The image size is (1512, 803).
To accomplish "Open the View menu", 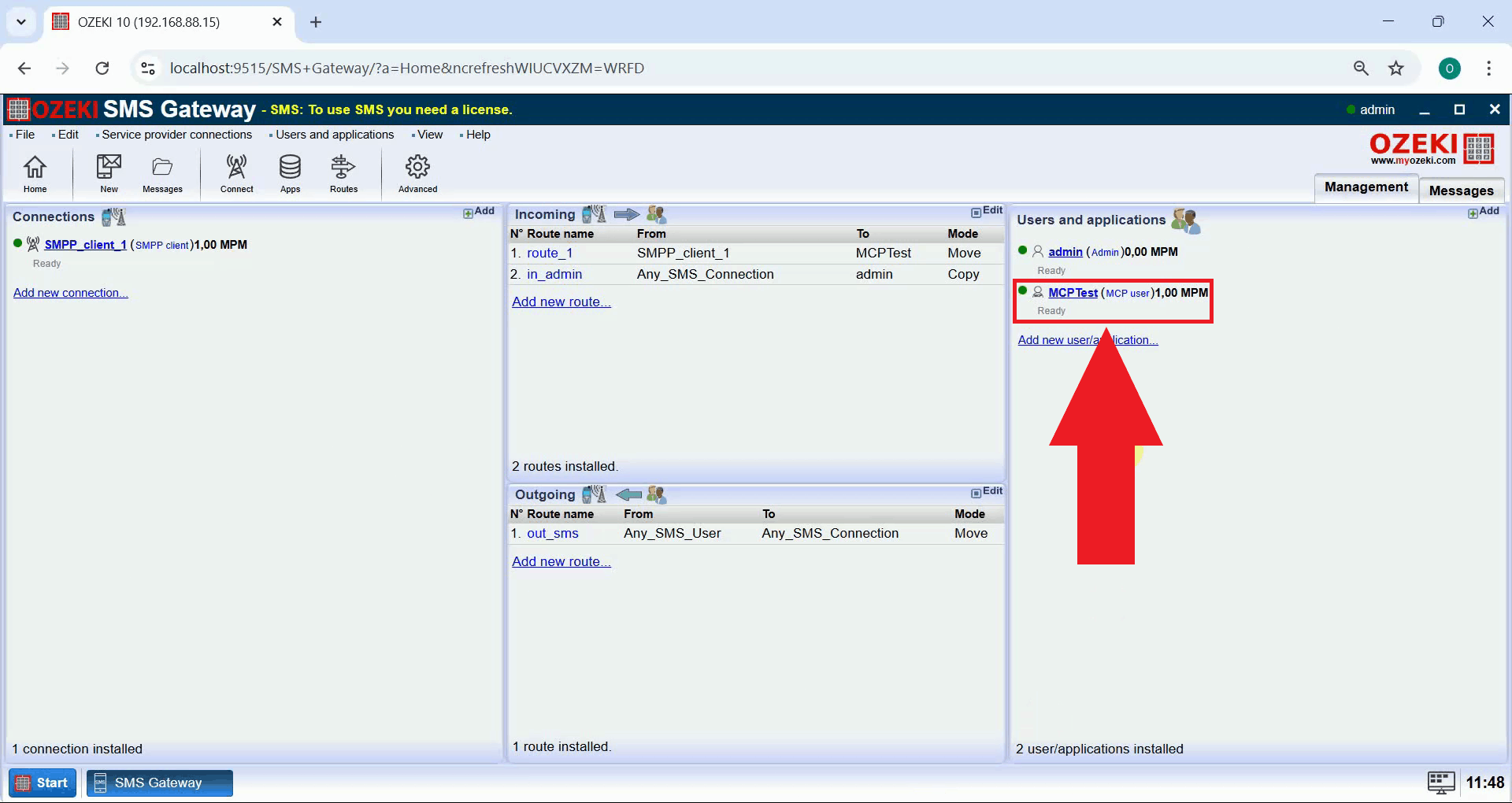I will click(x=429, y=135).
